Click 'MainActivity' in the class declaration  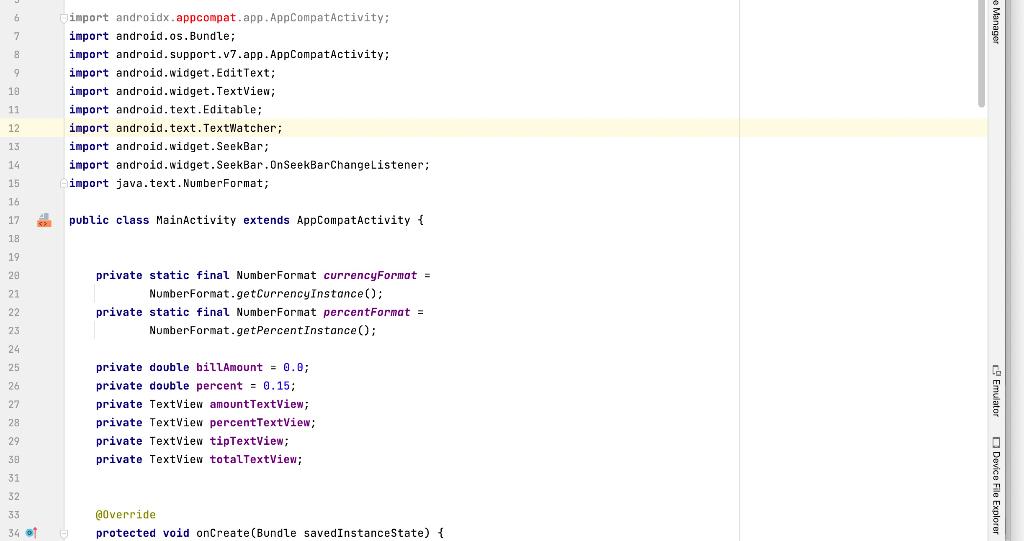coord(196,220)
